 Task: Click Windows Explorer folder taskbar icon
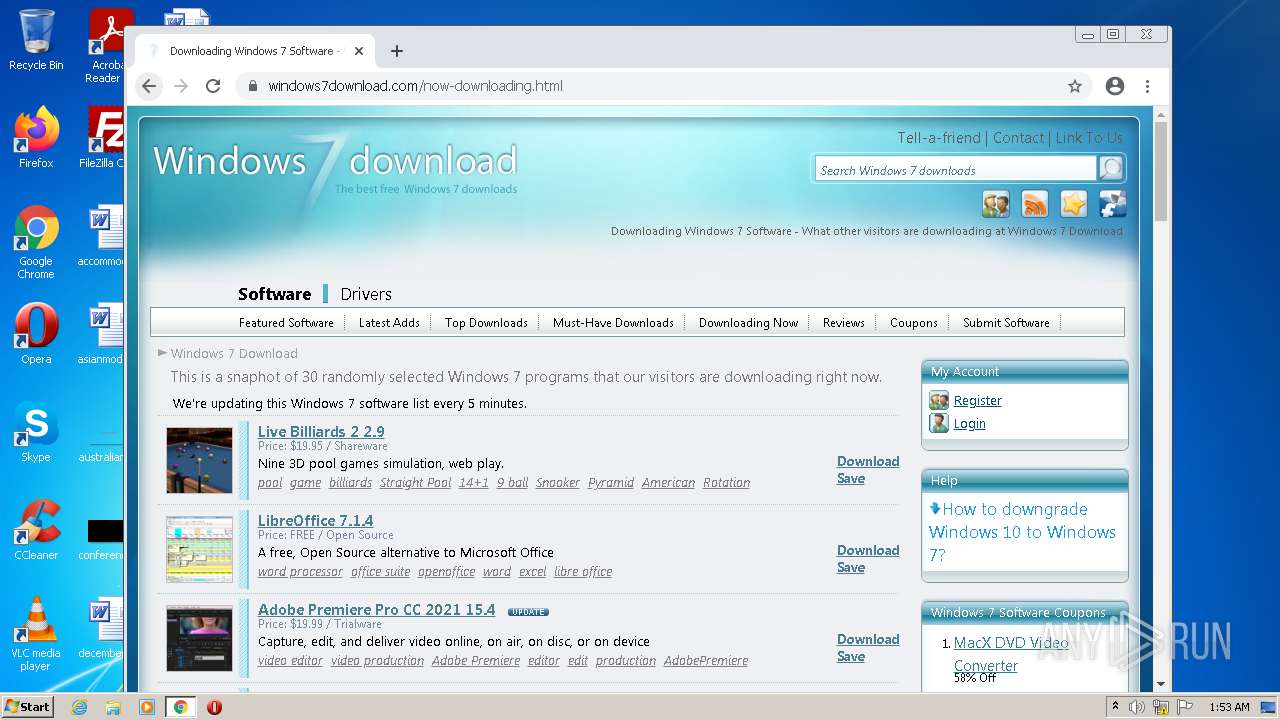(113, 707)
